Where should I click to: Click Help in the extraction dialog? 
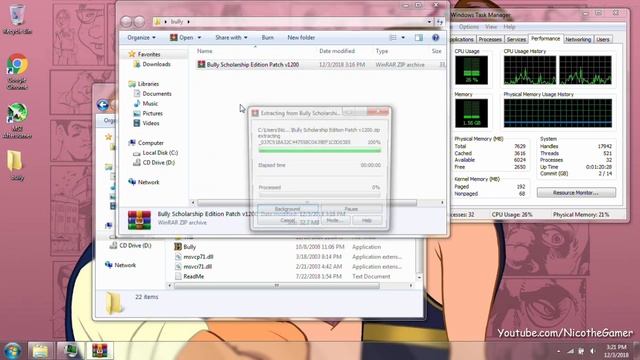367,220
